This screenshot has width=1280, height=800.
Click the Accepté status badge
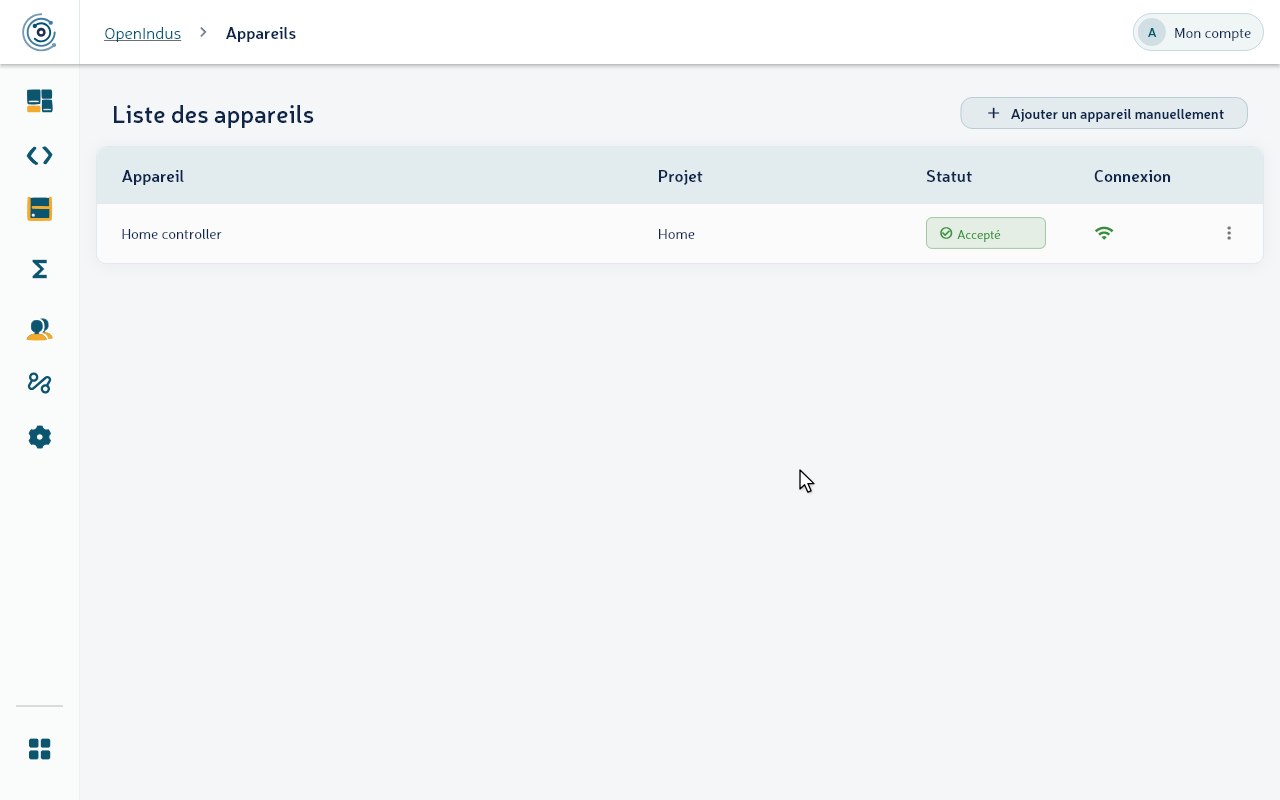pyautogui.click(x=985, y=233)
